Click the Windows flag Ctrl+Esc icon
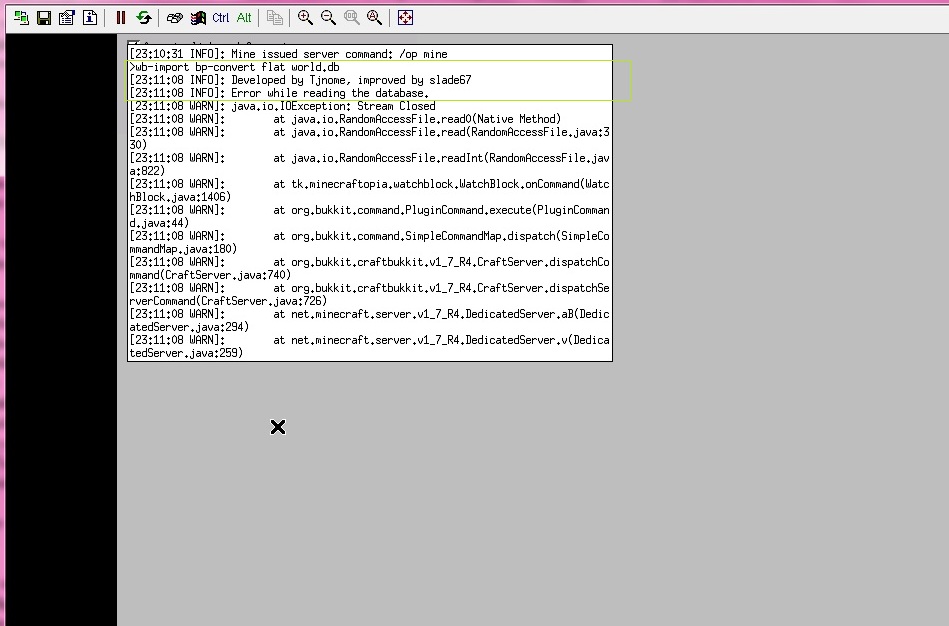This screenshot has height=626, width=949. [198, 18]
